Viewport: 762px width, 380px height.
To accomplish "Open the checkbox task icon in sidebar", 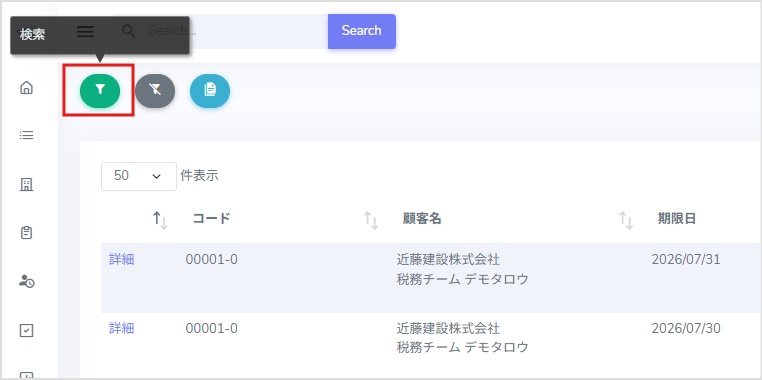I will tap(26, 330).
